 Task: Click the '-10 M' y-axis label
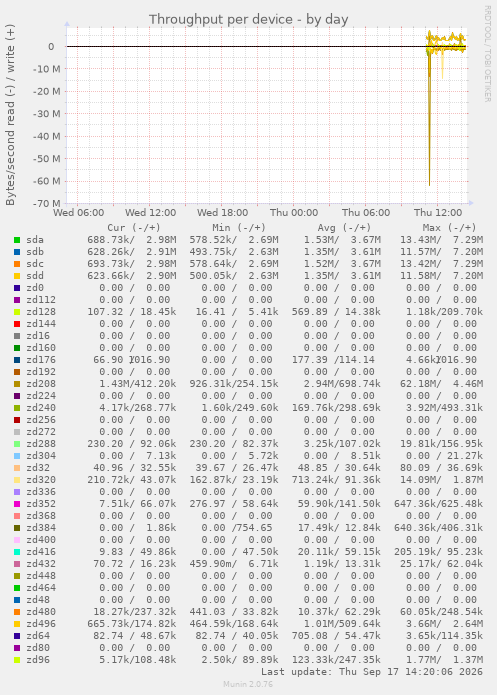(x=46, y=69)
